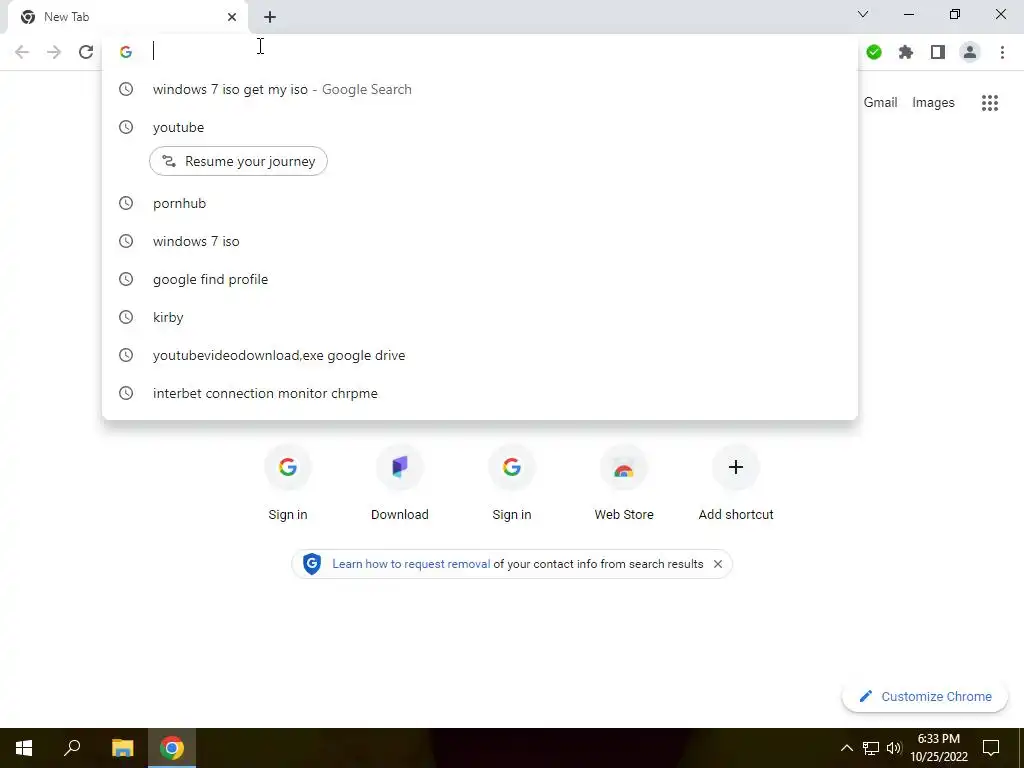
Task: Open the Sign in shortcut beside Web Store
Action: tap(512, 483)
